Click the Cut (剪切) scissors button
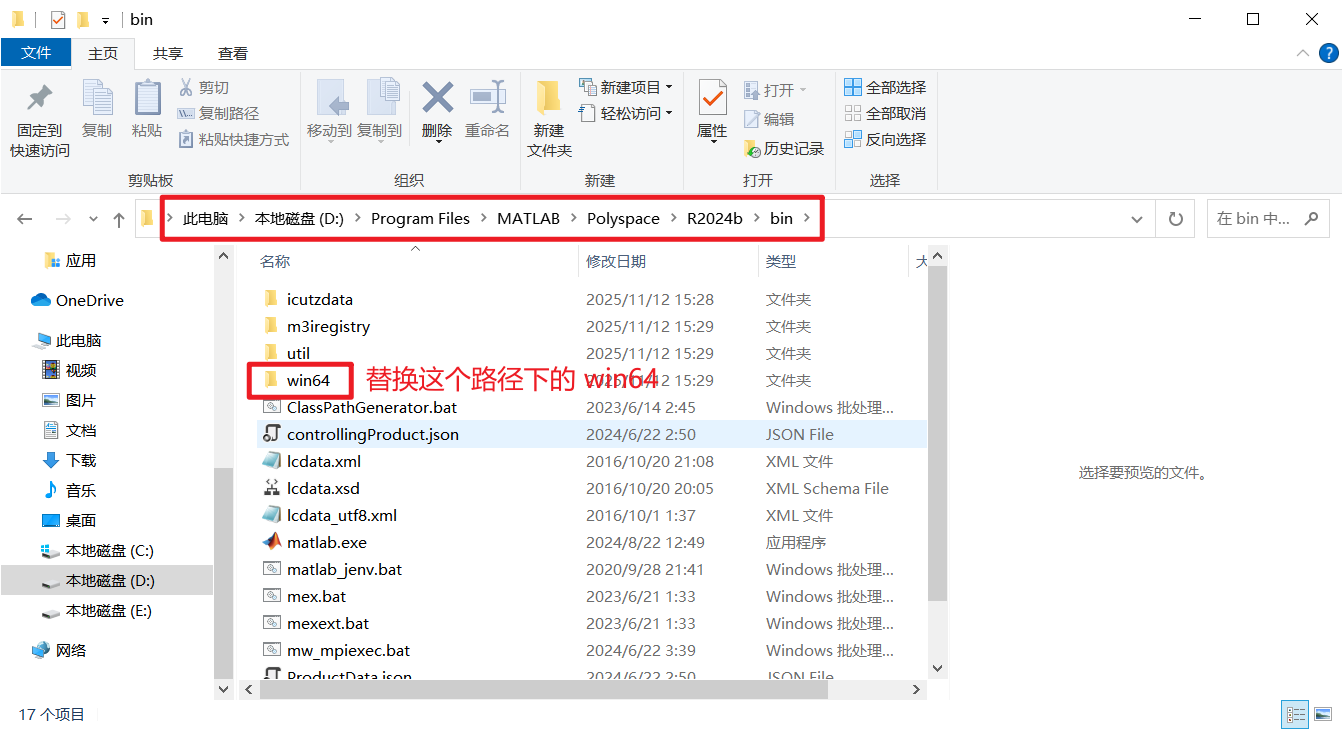1343x730 pixels. coord(204,88)
